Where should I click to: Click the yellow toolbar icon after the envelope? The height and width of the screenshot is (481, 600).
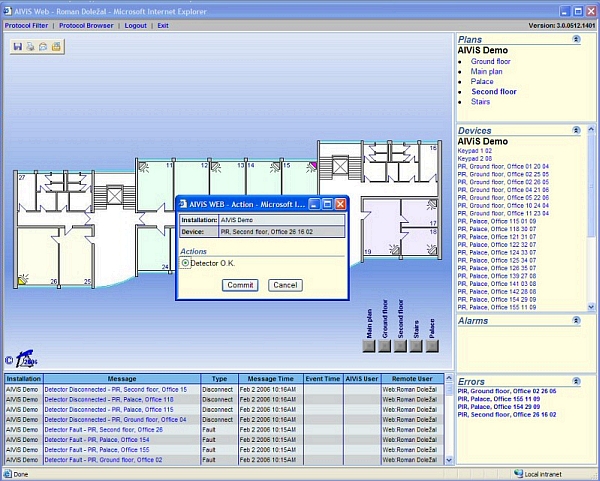[56, 47]
